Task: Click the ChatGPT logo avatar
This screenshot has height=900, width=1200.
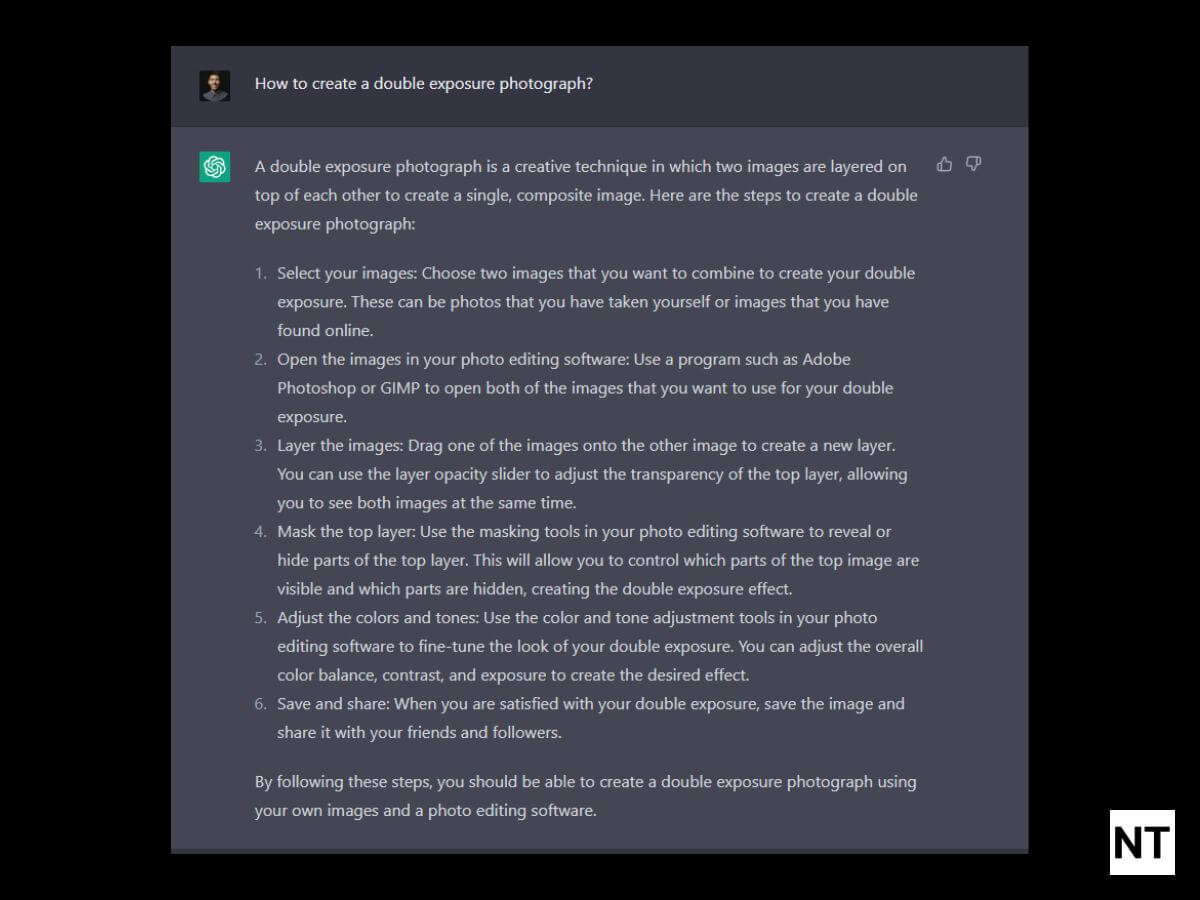Action: pyautogui.click(x=215, y=167)
